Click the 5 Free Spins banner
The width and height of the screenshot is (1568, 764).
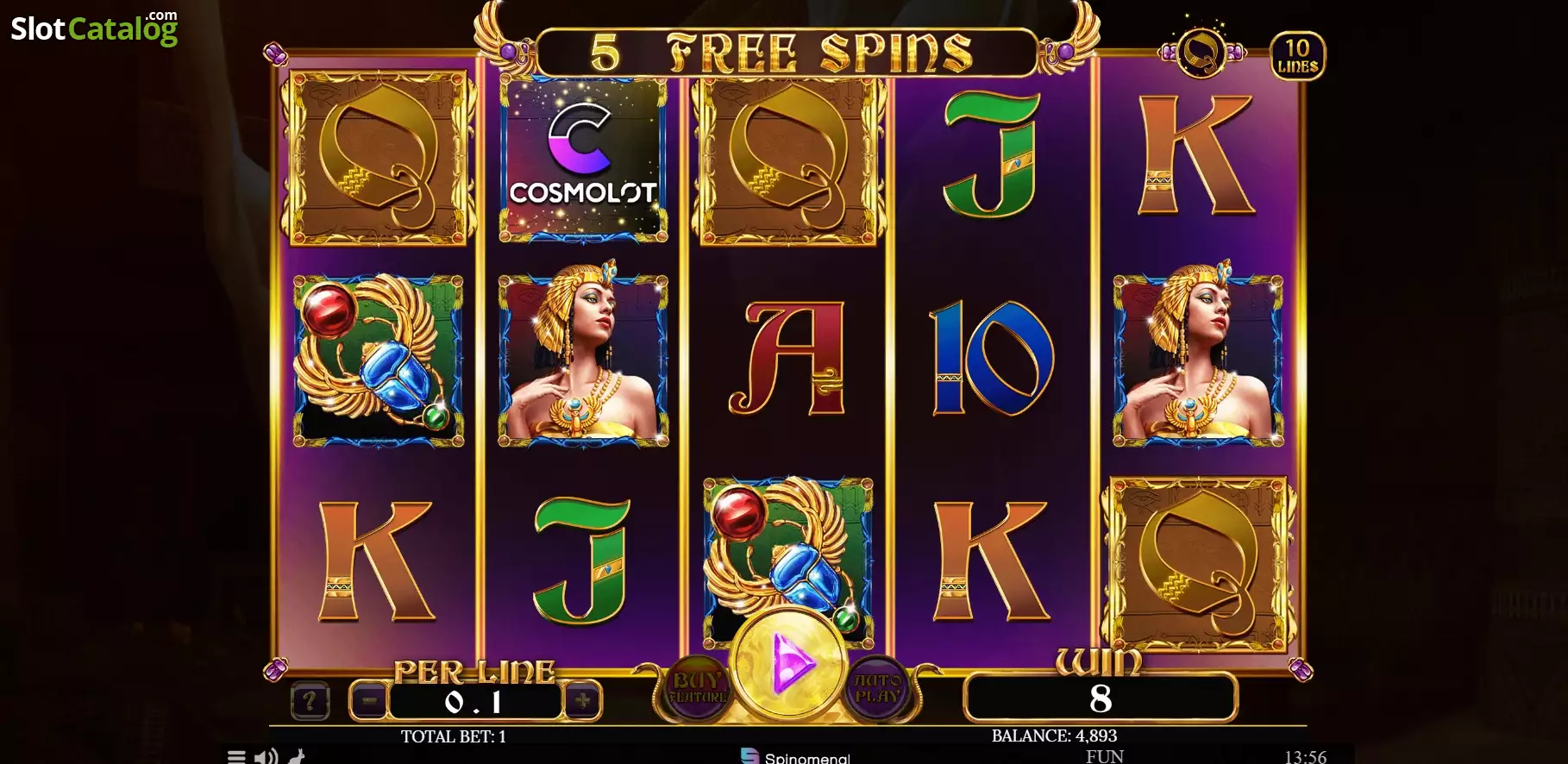tap(787, 53)
